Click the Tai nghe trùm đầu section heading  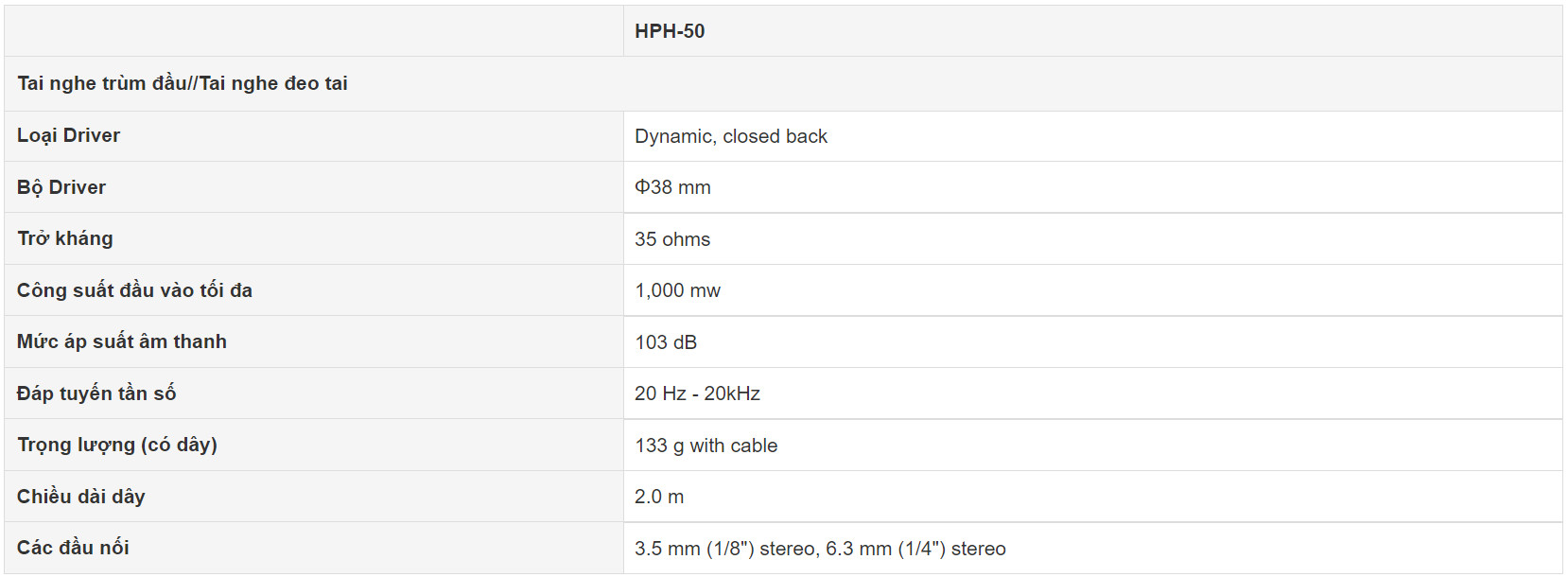pyautogui.click(x=183, y=83)
